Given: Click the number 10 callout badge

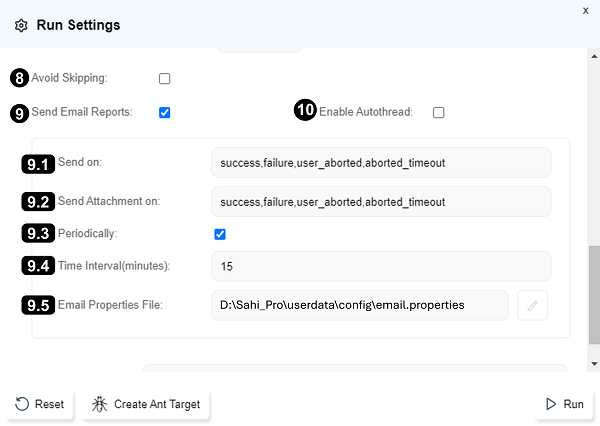Looking at the screenshot, I should point(305,111).
